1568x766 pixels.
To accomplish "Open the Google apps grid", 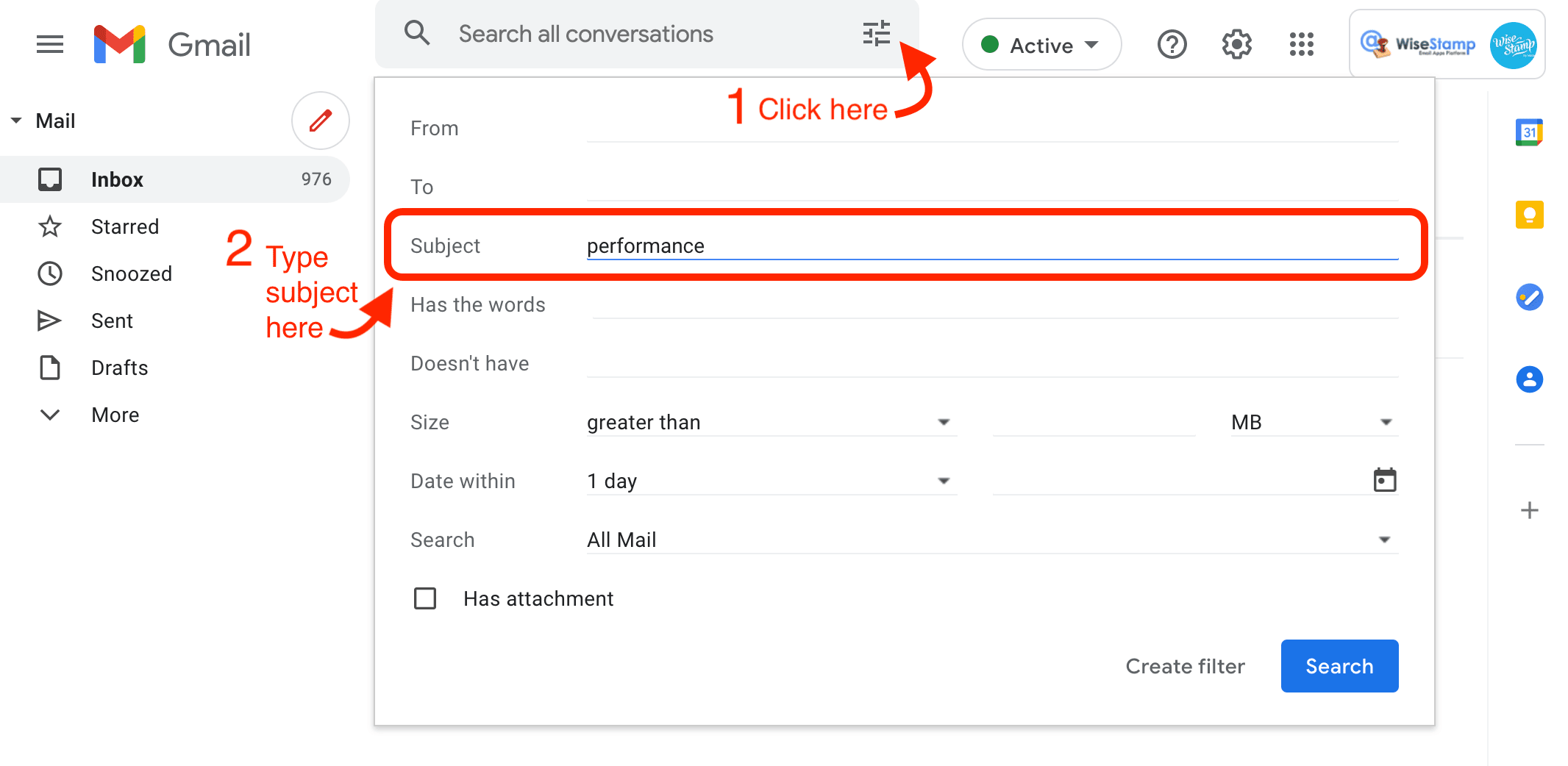I will point(1301,45).
